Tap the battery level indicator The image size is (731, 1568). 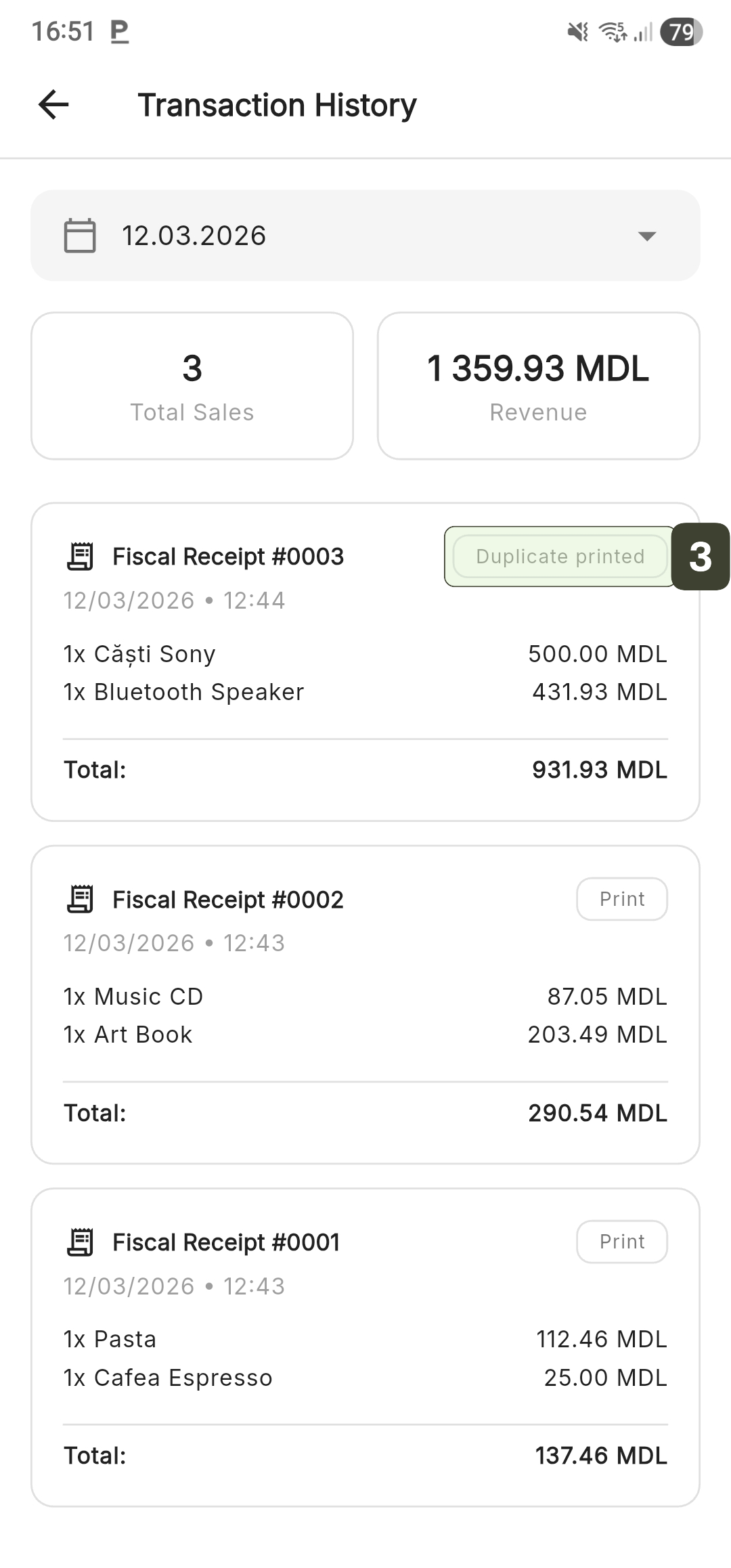click(x=681, y=32)
